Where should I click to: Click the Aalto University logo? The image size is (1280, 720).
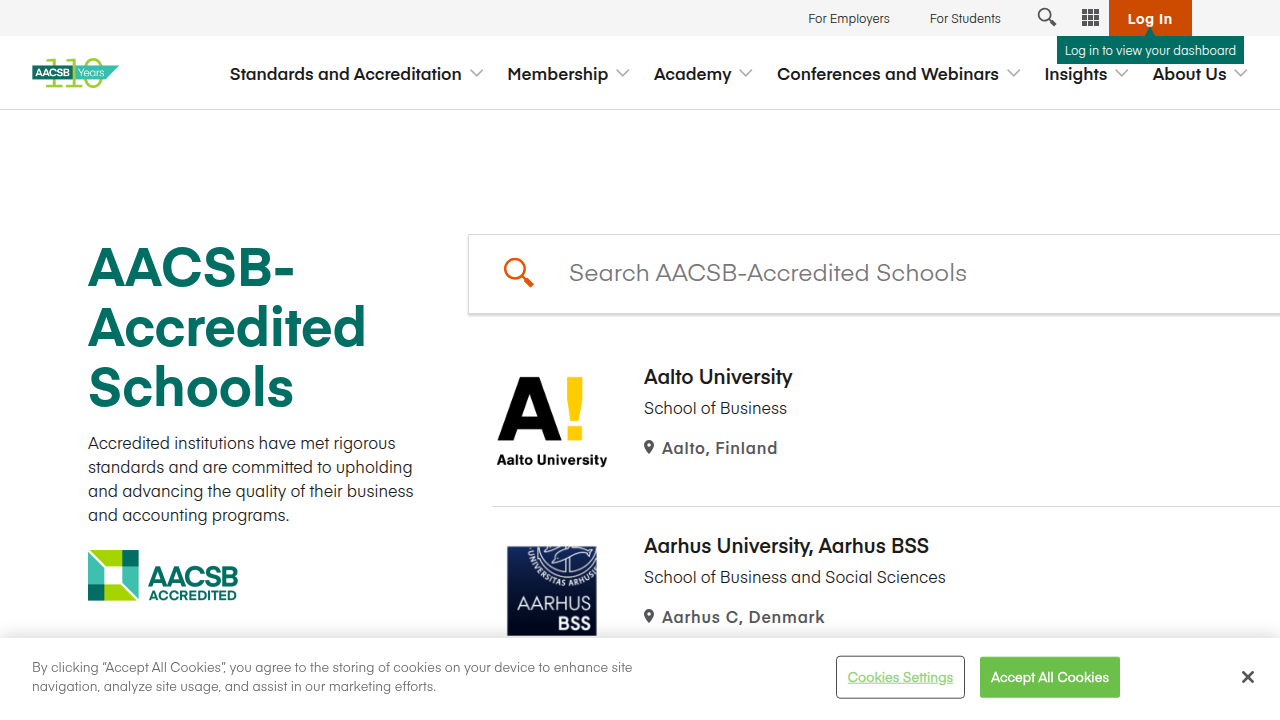click(x=552, y=421)
